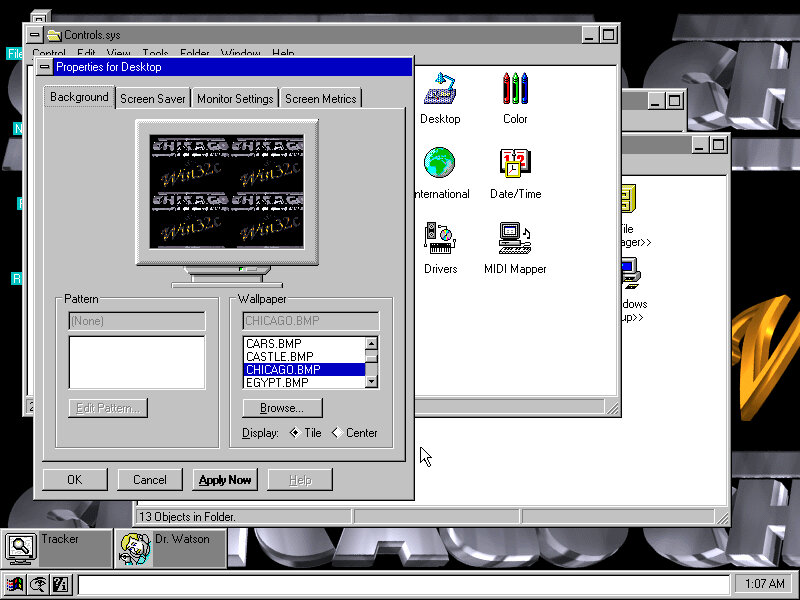
Task: Open the Properties dialog system menu box
Action: (x=44, y=67)
